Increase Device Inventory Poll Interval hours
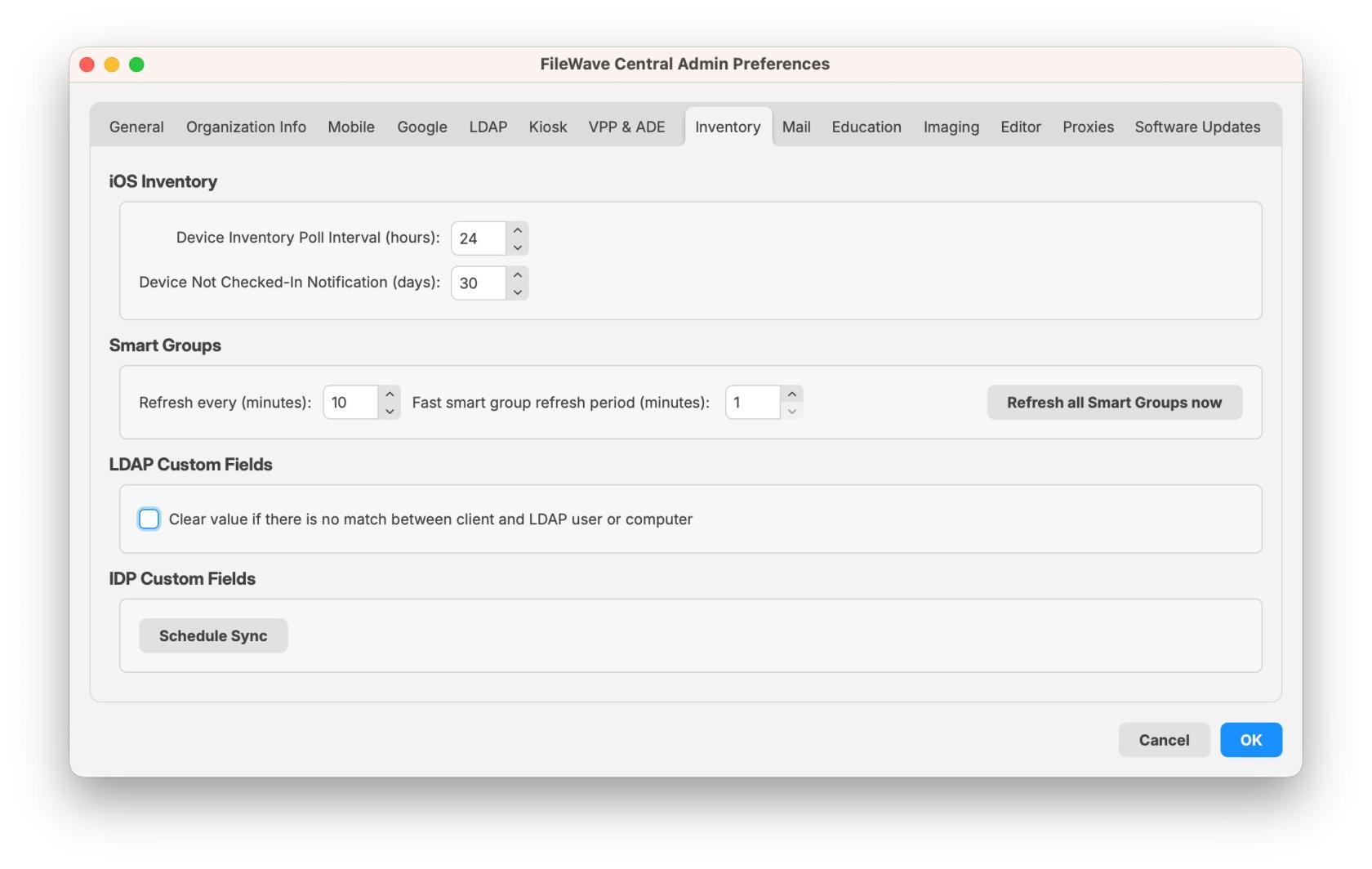1372x869 pixels. pos(518,230)
